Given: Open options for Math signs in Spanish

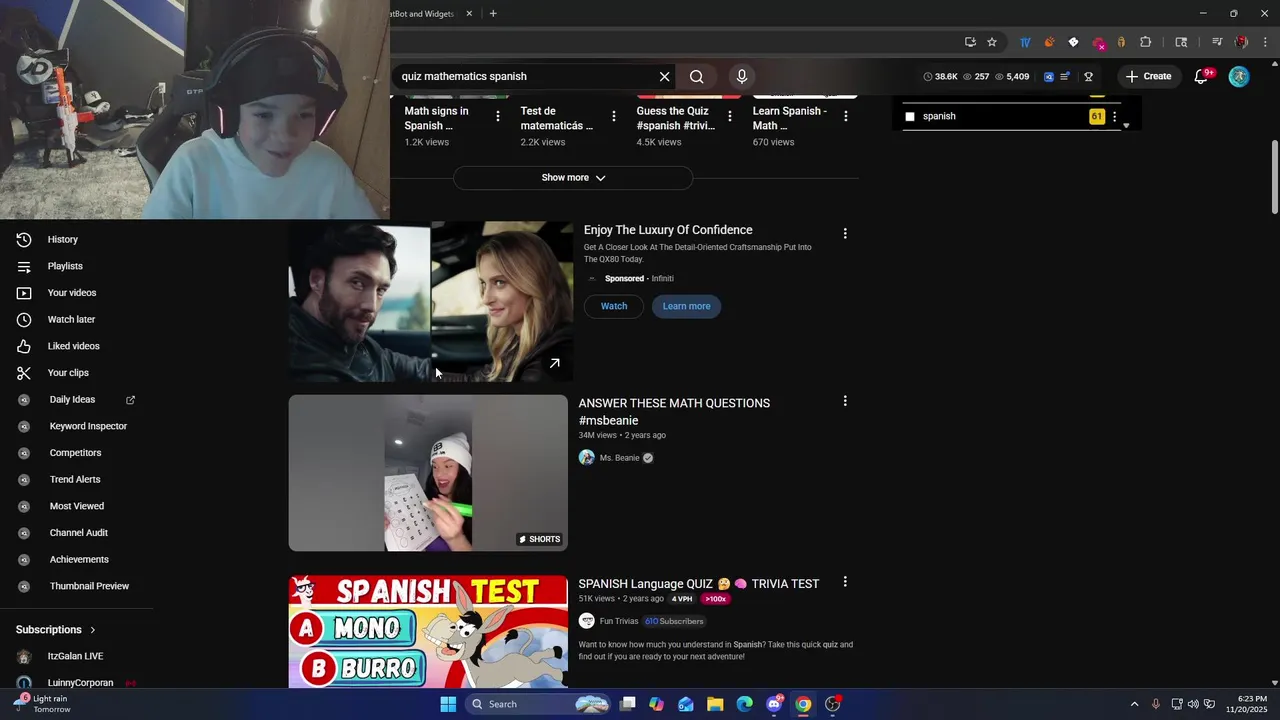Looking at the screenshot, I should 498,116.
